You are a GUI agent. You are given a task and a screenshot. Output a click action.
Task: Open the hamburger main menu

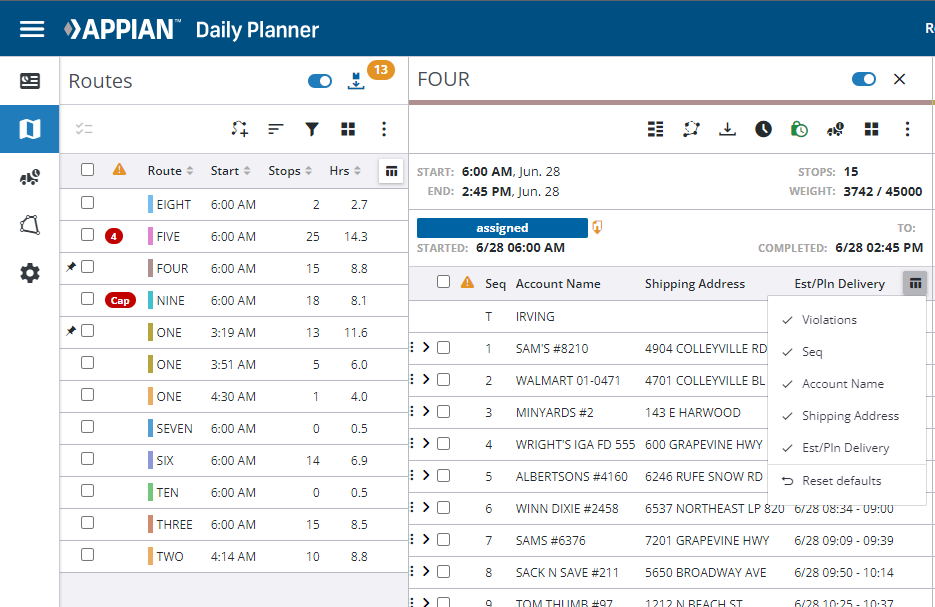[32, 29]
